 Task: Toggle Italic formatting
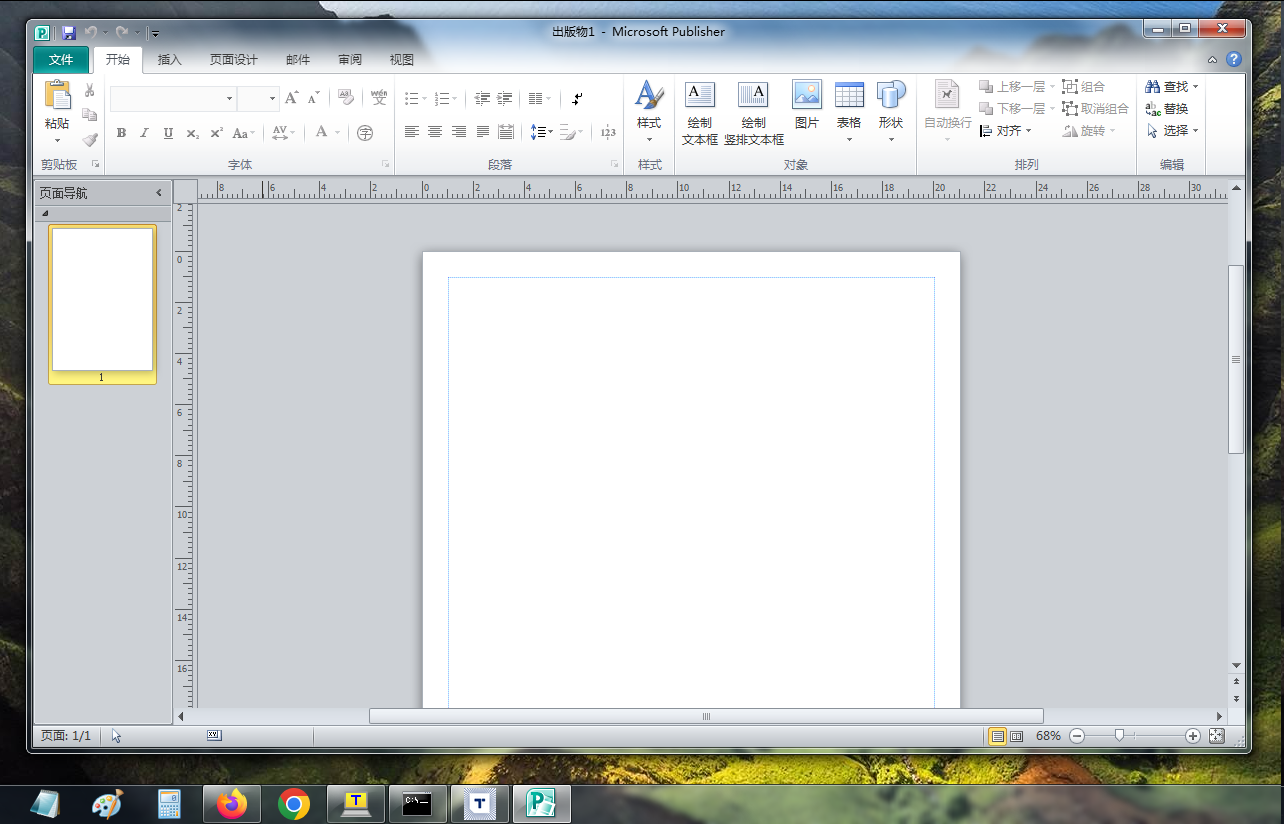[x=144, y=133]
